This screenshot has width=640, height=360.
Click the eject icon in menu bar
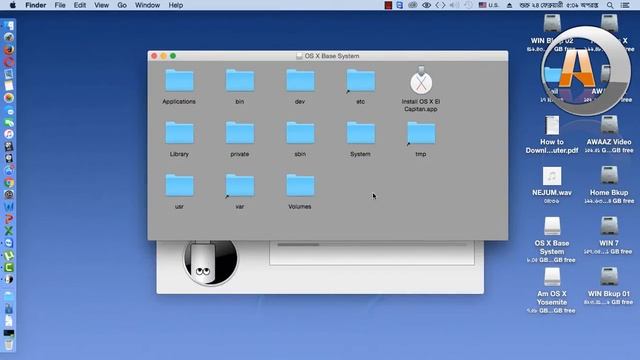pyautogui.click(x=509, y=5)
